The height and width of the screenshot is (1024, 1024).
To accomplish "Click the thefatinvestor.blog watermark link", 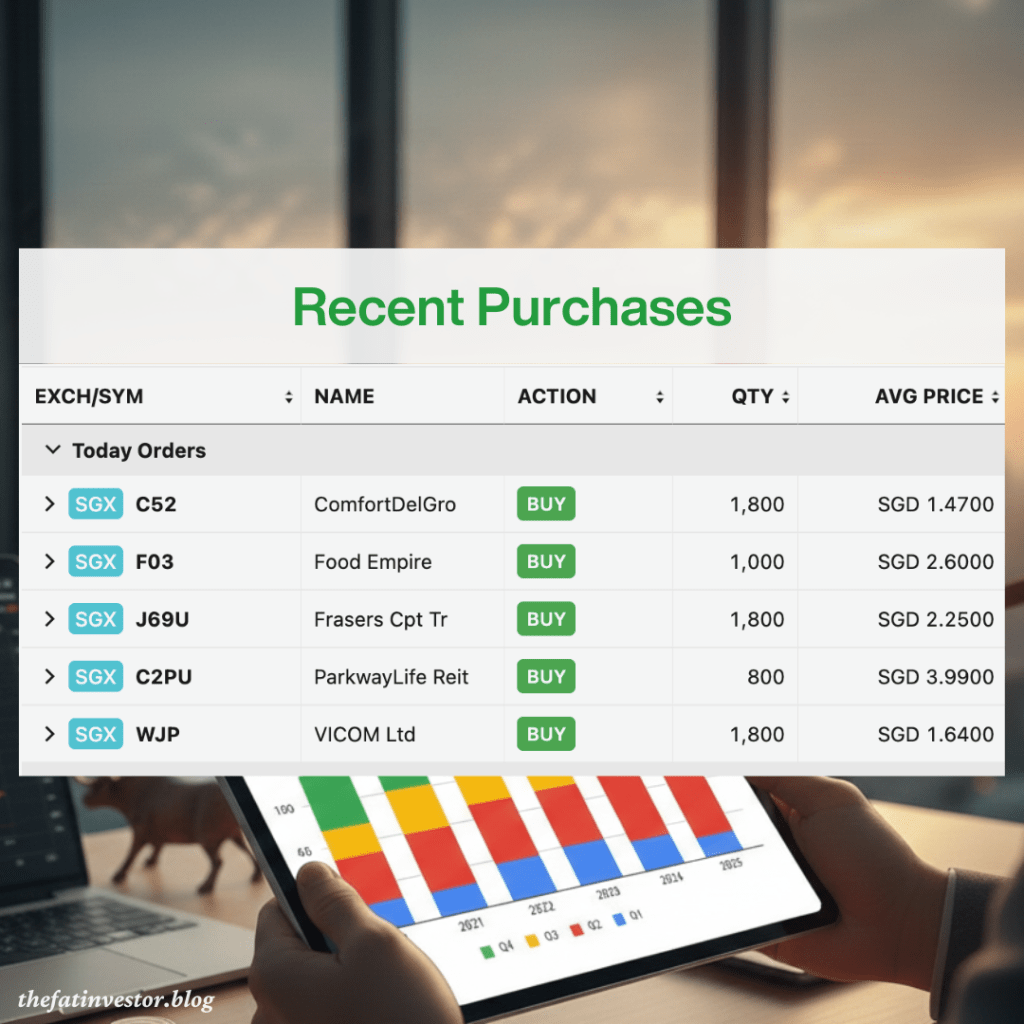I will coord(116,999).
